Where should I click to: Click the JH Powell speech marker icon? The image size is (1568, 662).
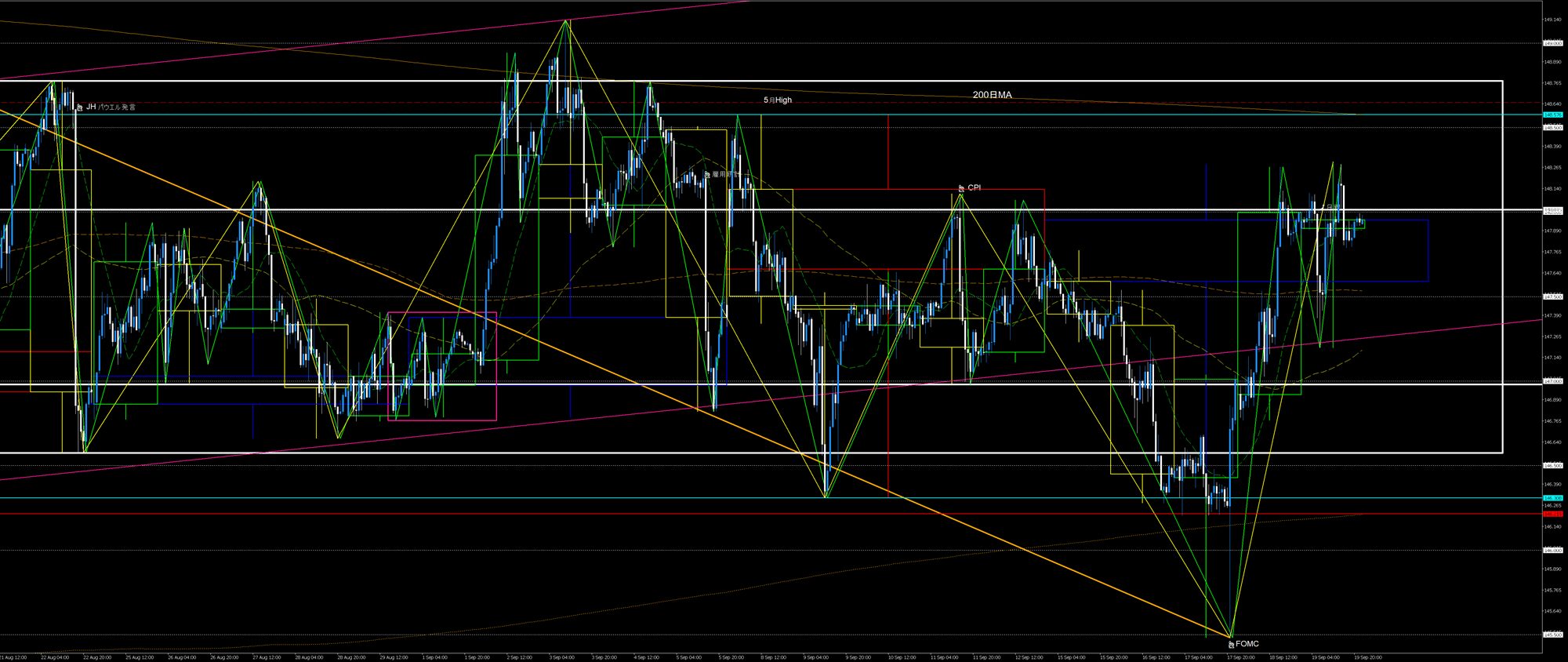click(79, 107)
